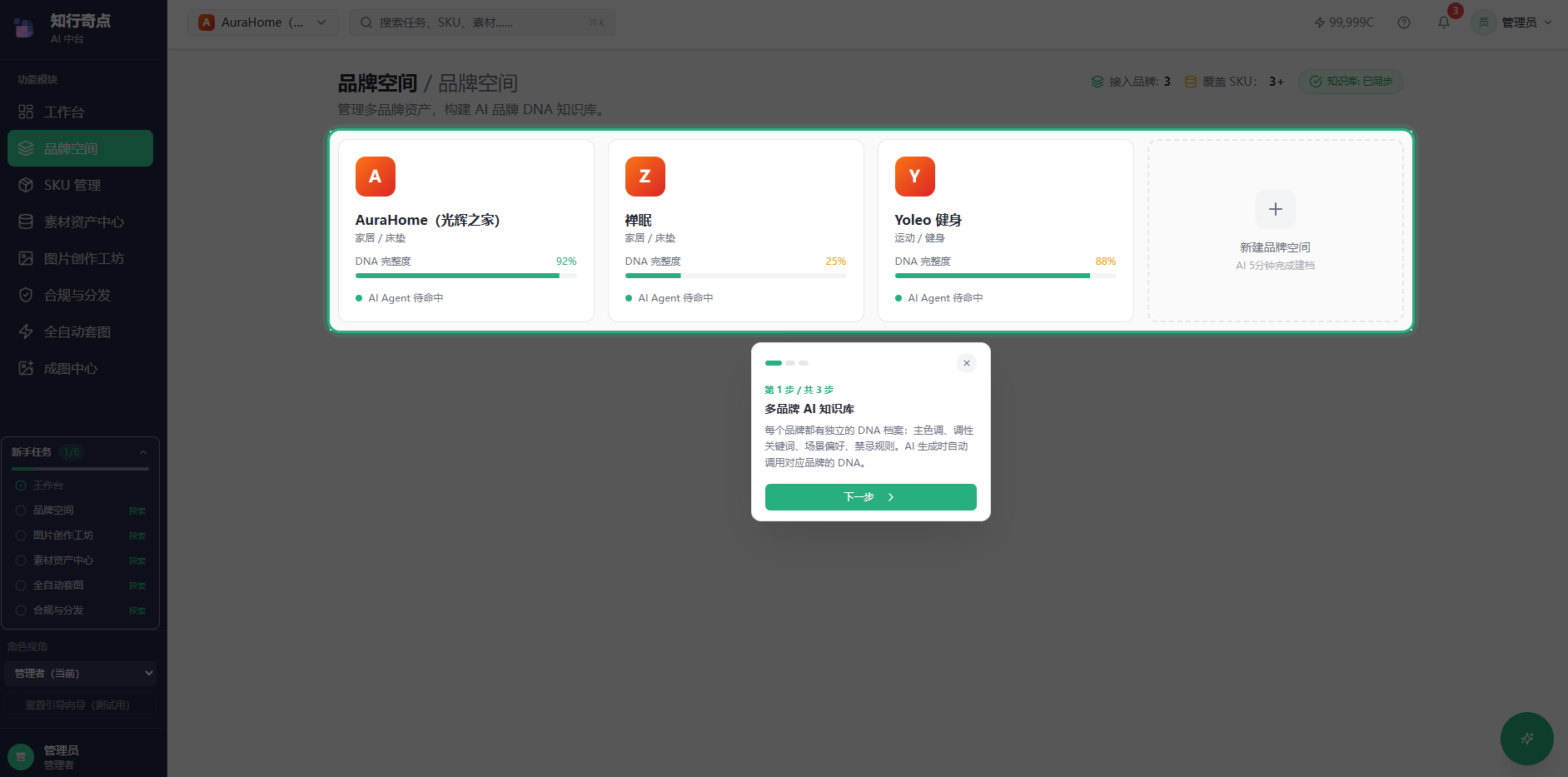Click AuraHome's 92% DNA progress bar

tap(466, 275)
